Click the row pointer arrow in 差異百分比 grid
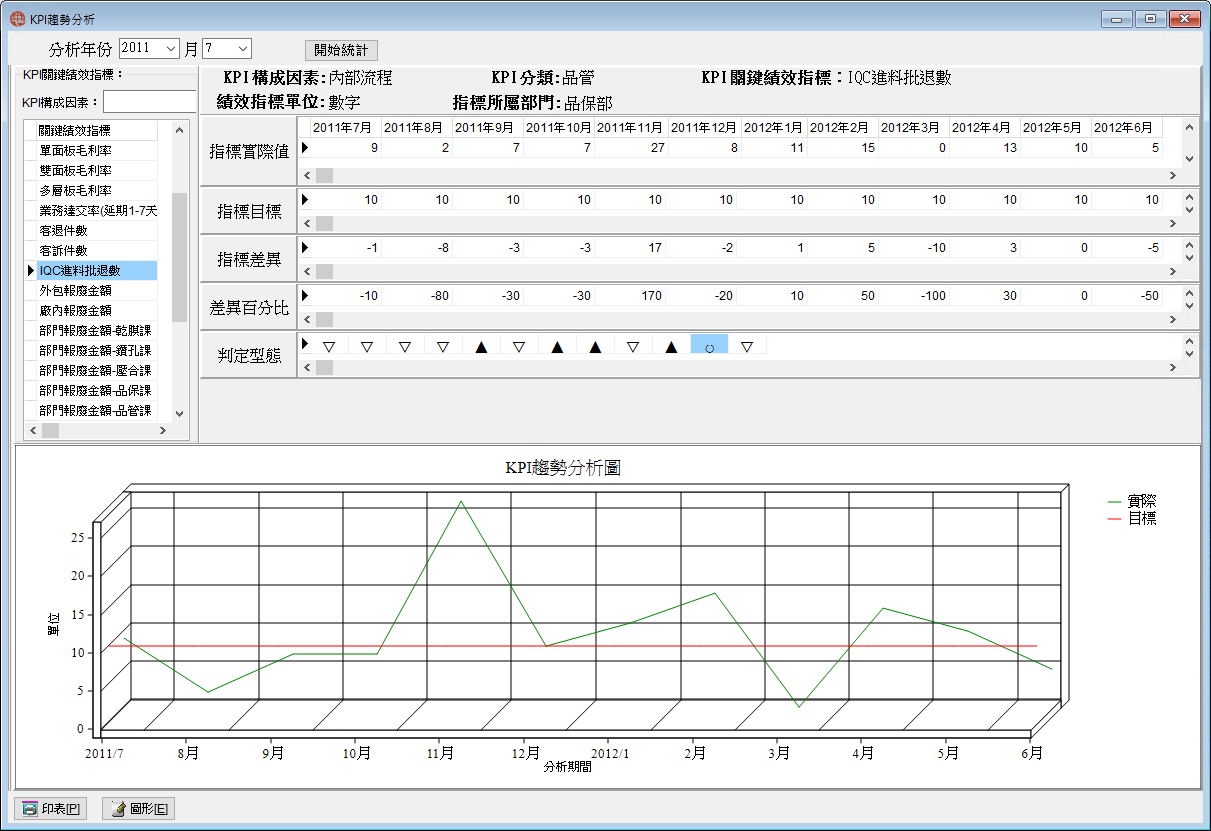The image size is (1211, 831). pyautogui.click(x=305, y=295)
